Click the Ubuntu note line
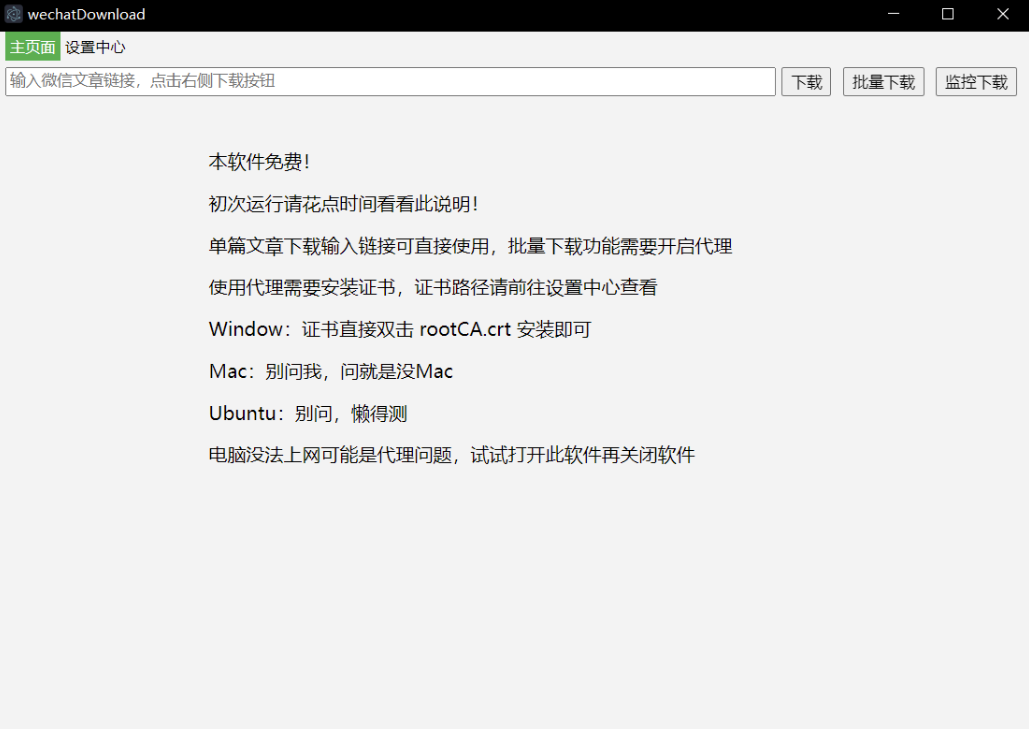Image resolution: width=1029 pixels, height=729 pixels. (307, 414)
